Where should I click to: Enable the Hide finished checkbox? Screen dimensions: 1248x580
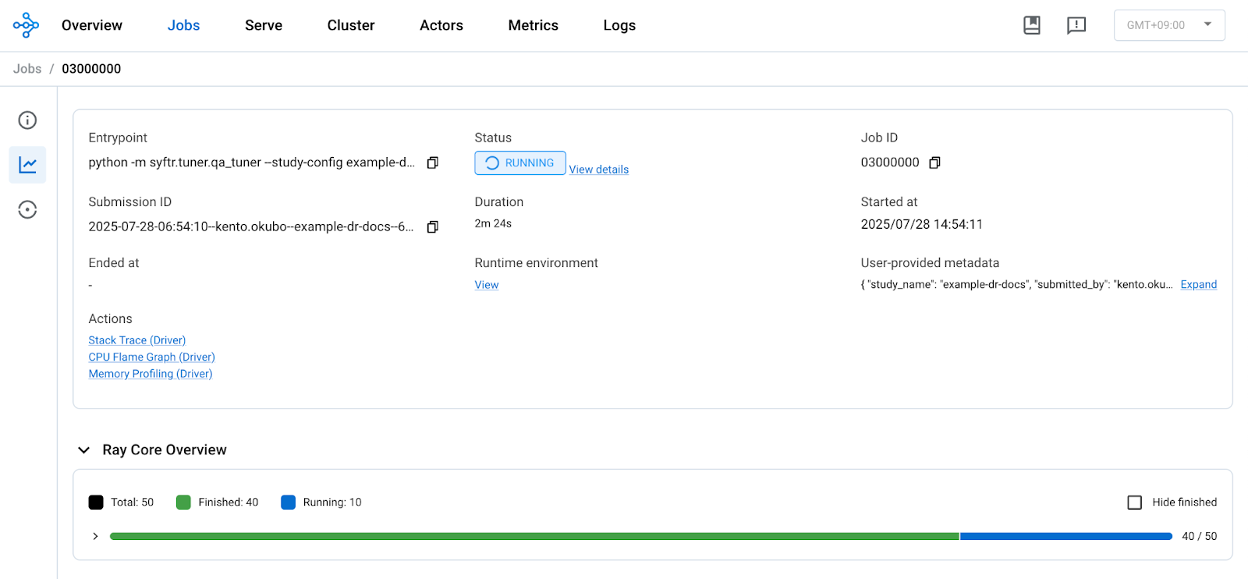click(1135, 502)
